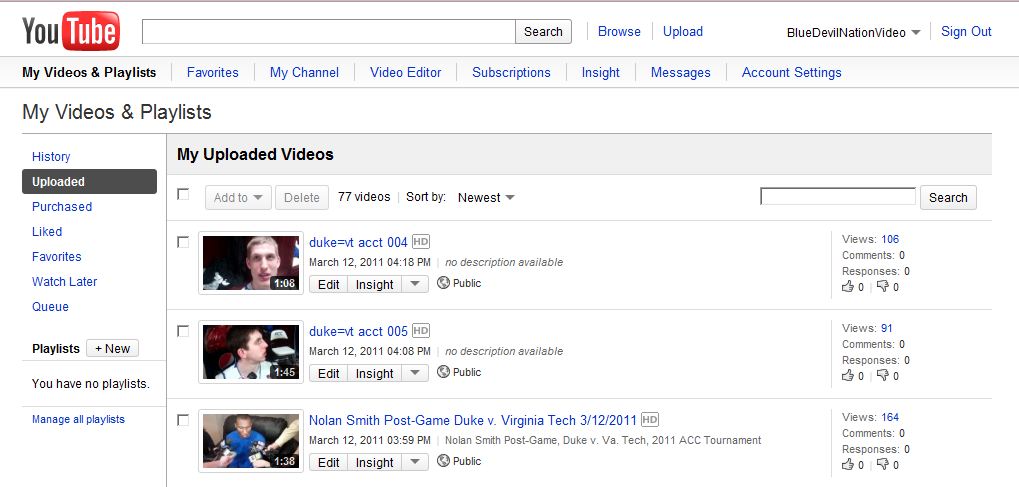Select checkbox for Nolan Smith Post-Game video
This screenshot has width=1019, height=487.
(183, 420)
